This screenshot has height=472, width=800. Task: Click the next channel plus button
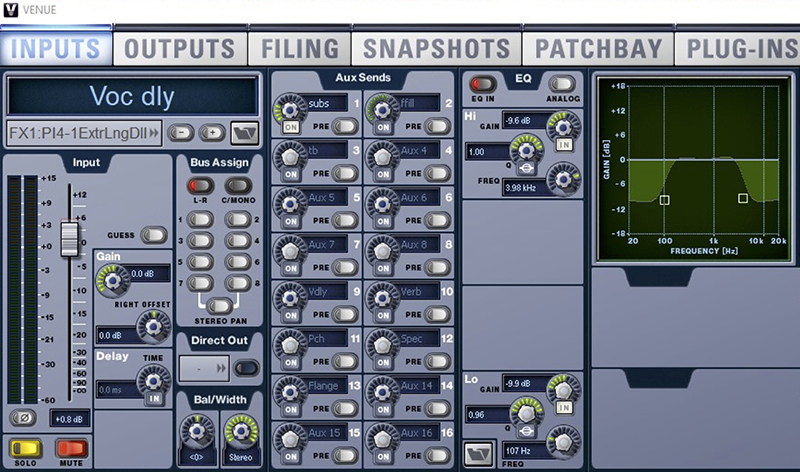[212, 133]
